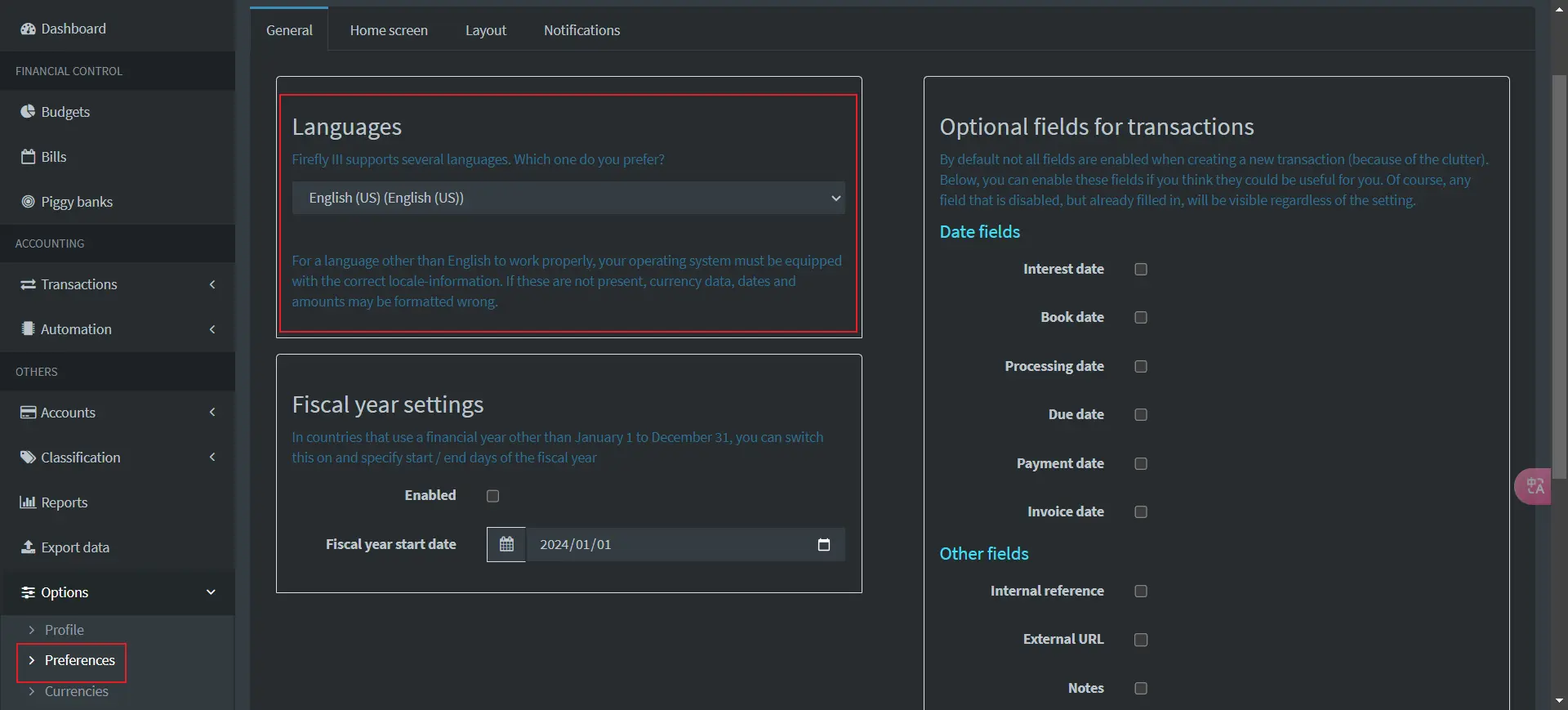Click the Dashboard gauge icon

[x=28, y=29]
